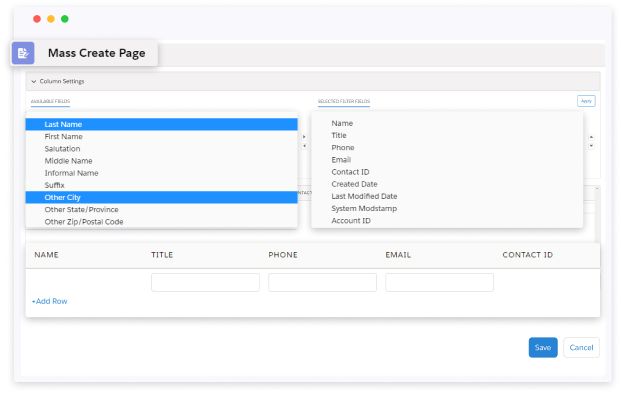Select Other City in available fields

pyautogui.click(x=162, y=198)
